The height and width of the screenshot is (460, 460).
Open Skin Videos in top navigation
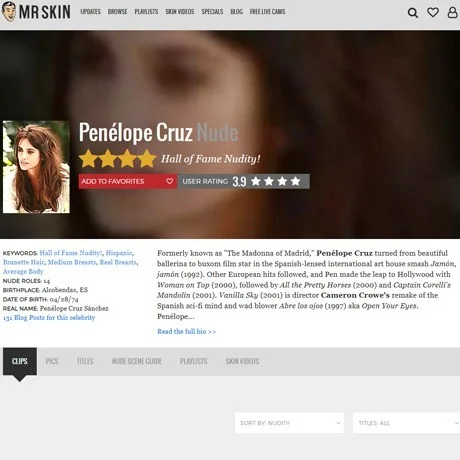click(180, 12)
